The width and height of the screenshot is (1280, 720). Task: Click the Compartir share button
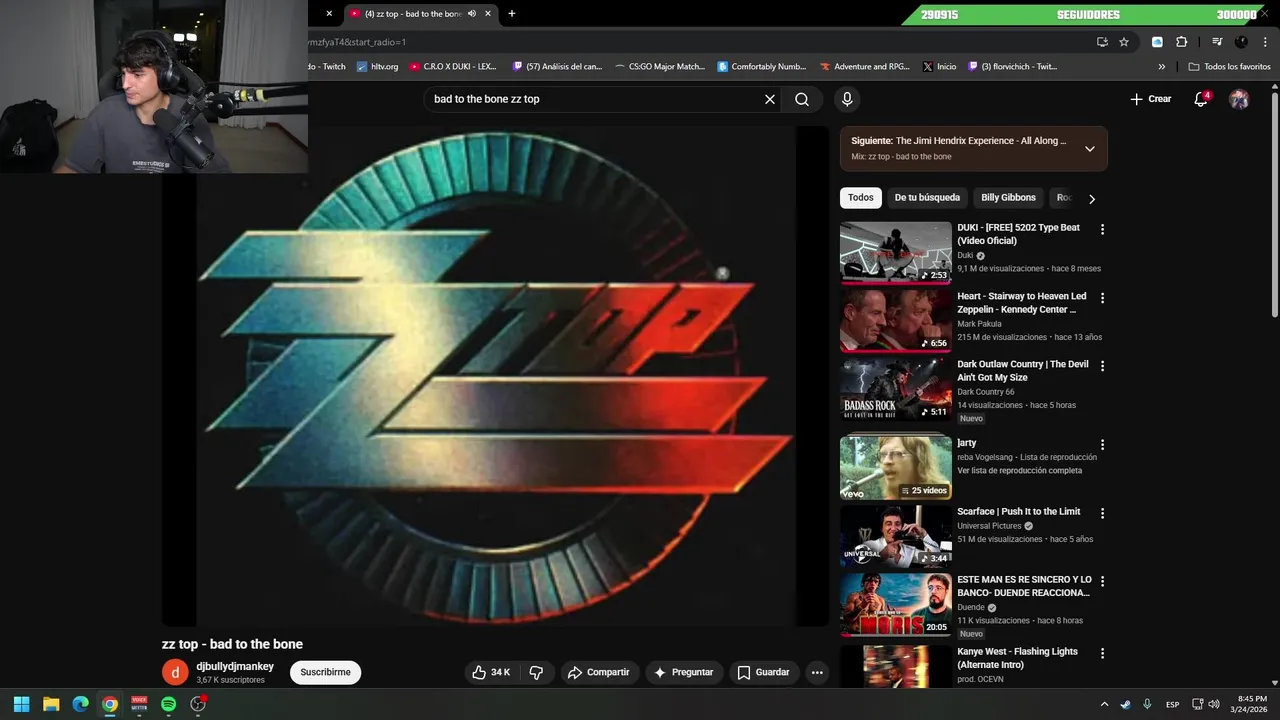pyautogui.click(x=598, y=672)
